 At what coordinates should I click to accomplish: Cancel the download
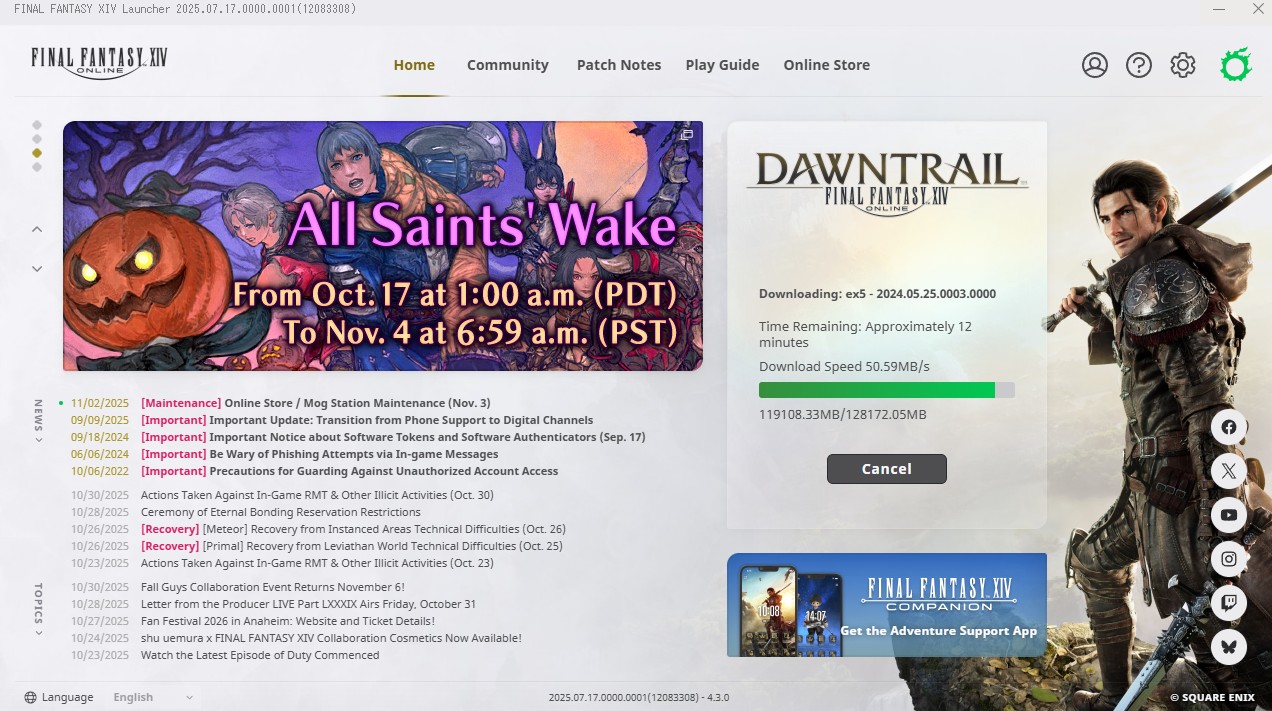coord(887,469)
